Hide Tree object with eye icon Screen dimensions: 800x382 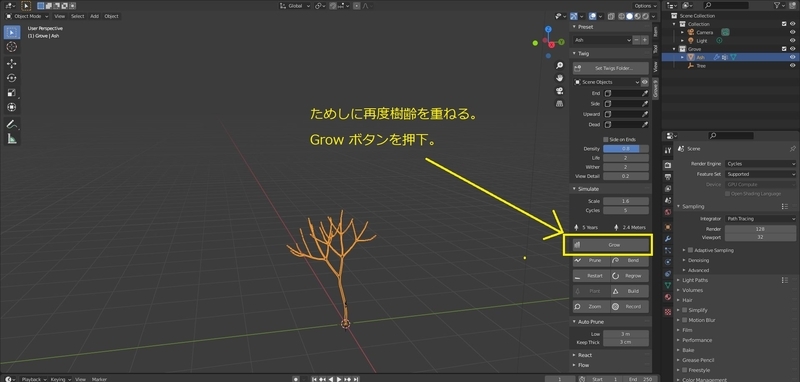(x=792, y=66)
